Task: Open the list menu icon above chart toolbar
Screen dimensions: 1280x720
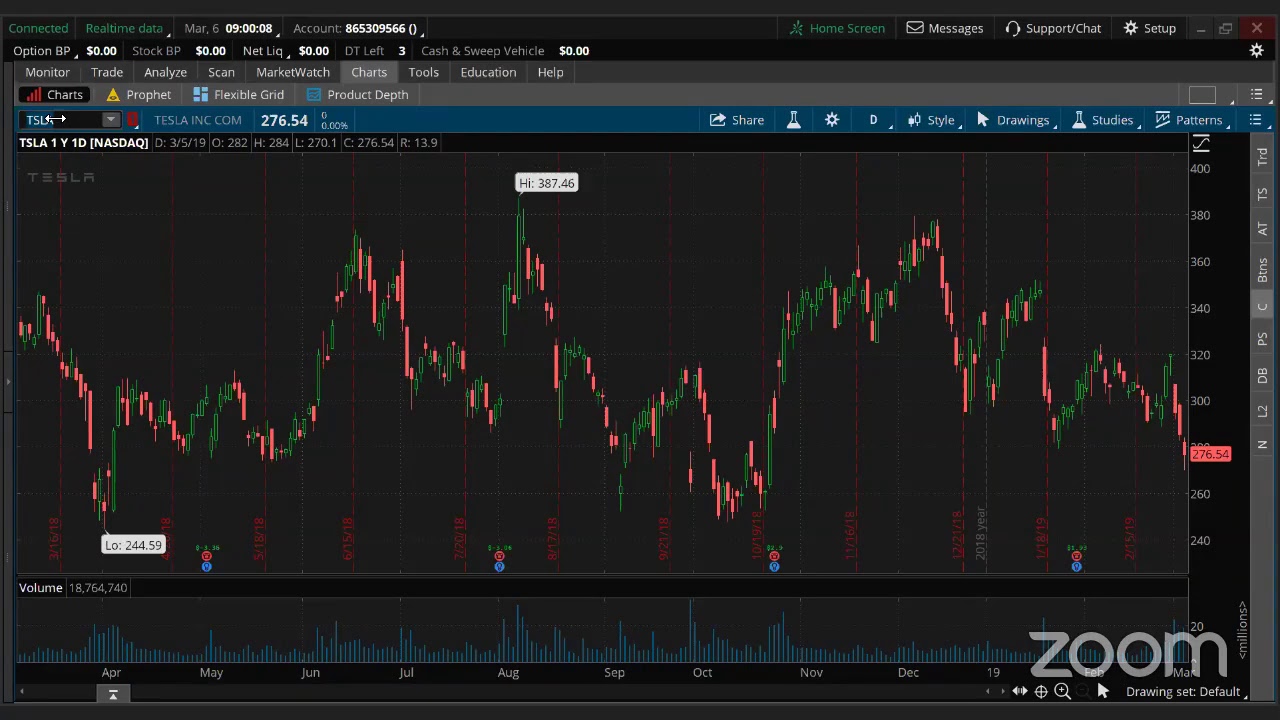Action: click(x=1257, y=95)
